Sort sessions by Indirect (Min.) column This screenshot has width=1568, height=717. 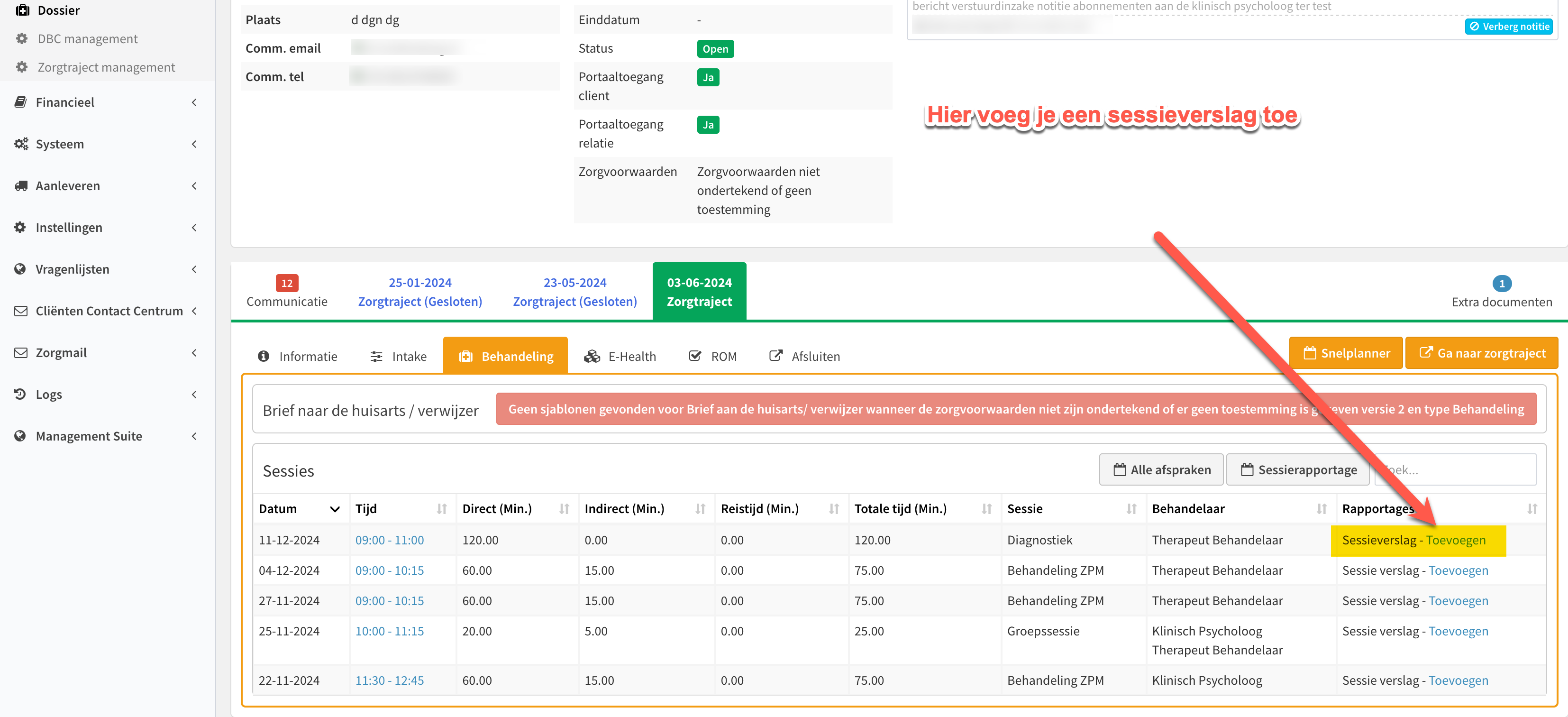[647, 509]
